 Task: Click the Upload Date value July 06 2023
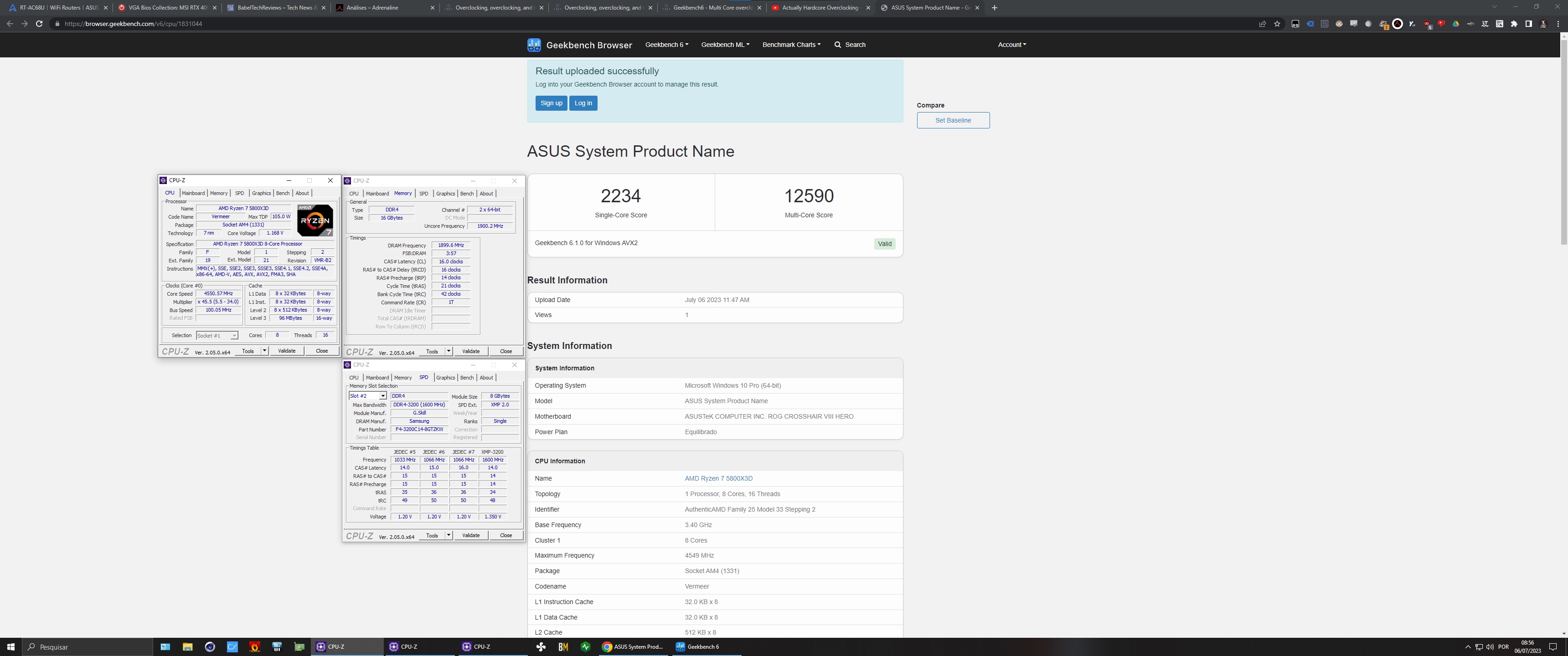[x=717, y=300]
